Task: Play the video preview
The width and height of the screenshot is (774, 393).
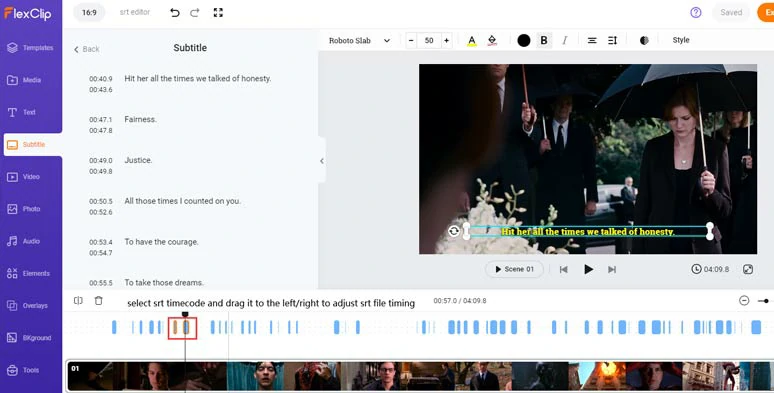Action: coord(588,270)
